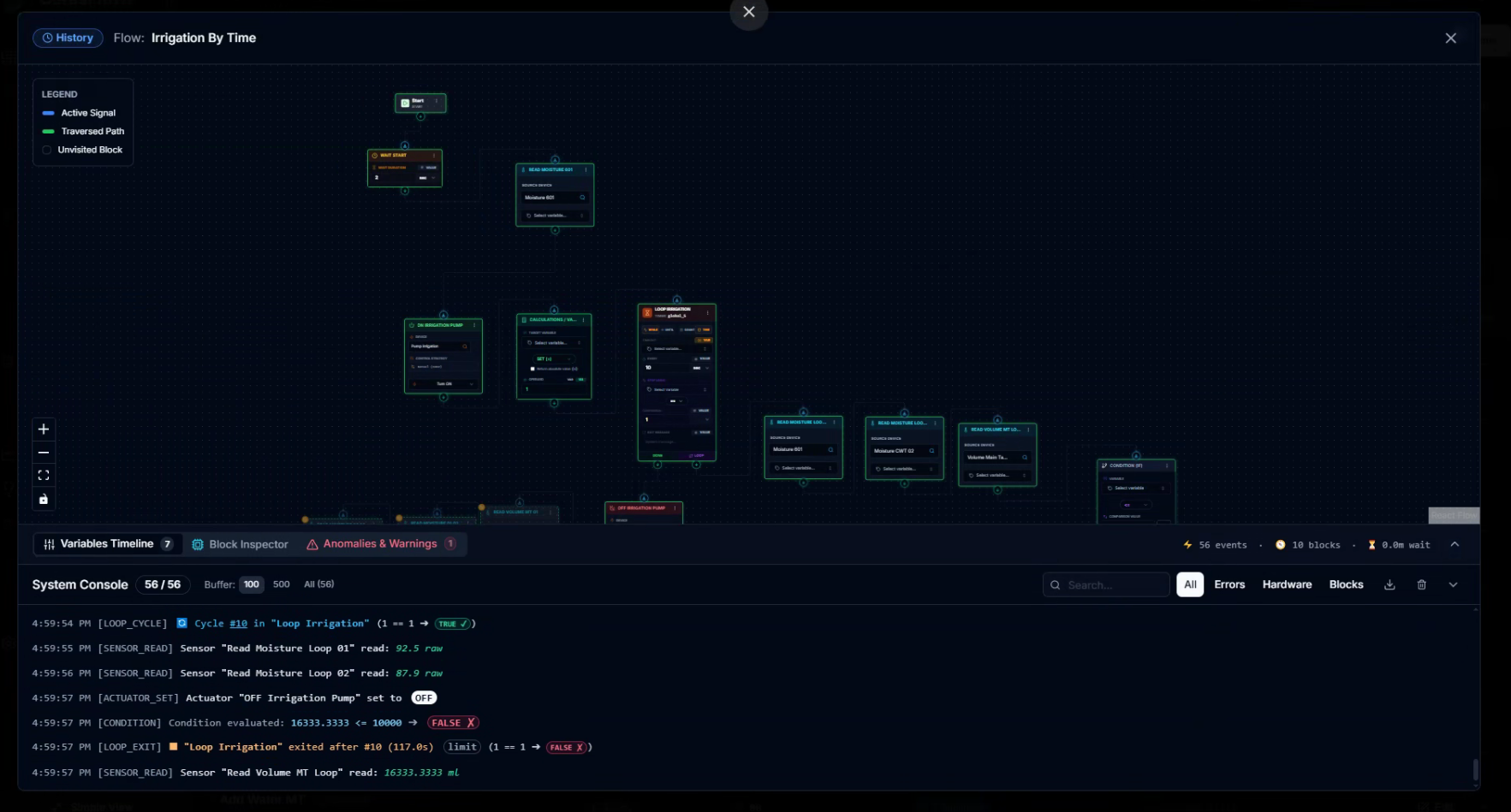Viewport: 1511px width, 812px height.
Task: Set console buffer to 500
Action: pos(282,584)
